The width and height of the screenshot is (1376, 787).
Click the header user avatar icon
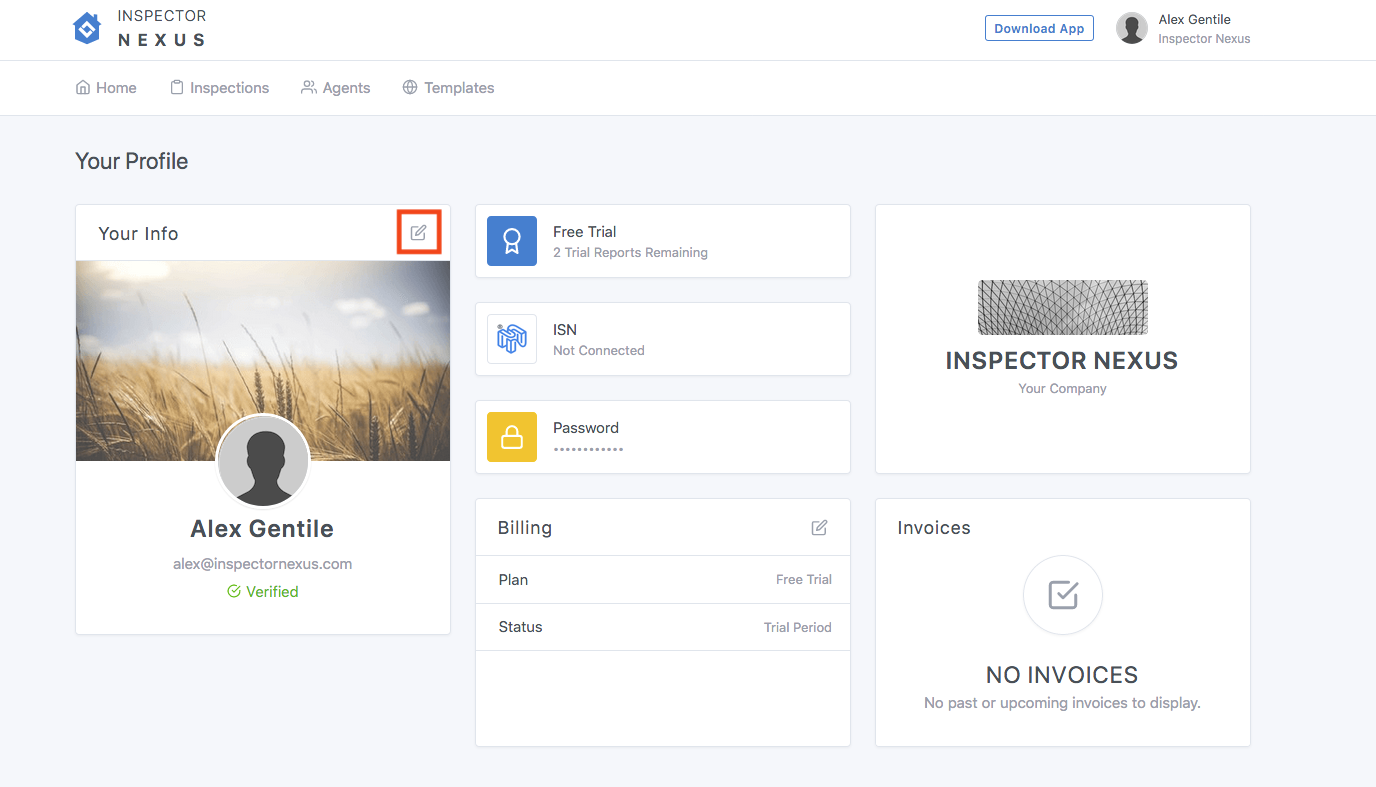1132,28
